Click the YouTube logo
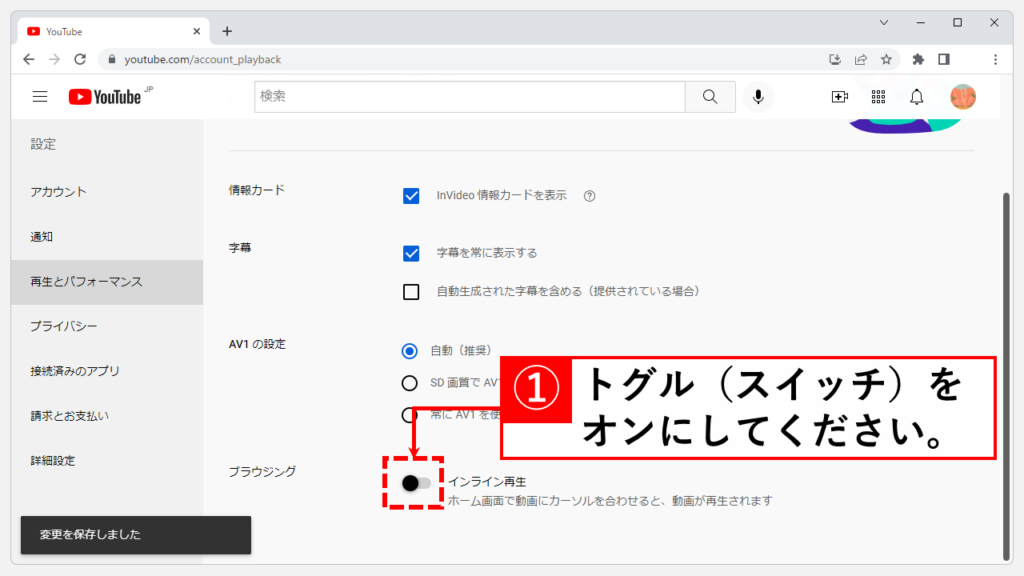1024x576 pixels. point(105,97)
